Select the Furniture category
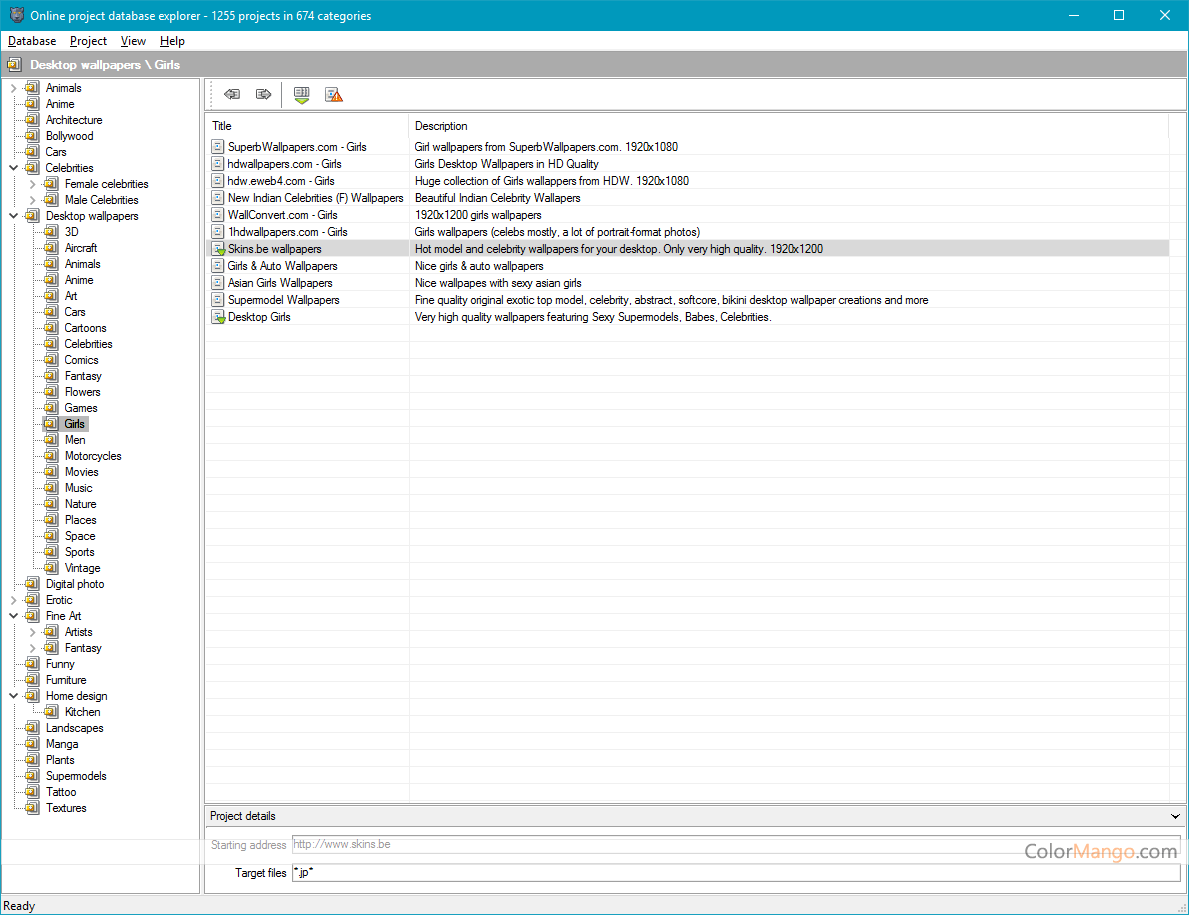This screenshot has width=1189, height=915. click(x=66, y=680)
